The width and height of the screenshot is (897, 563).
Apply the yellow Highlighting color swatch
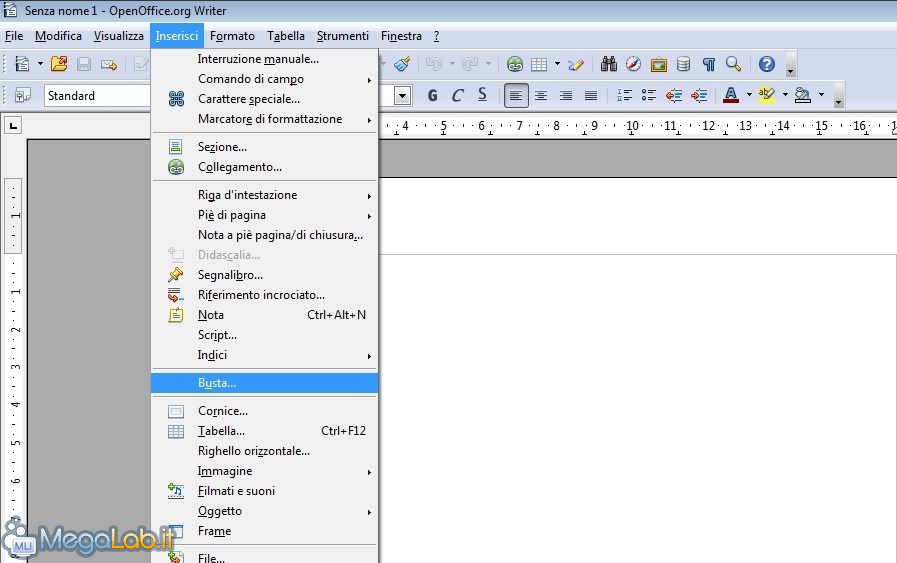point(767,95)
